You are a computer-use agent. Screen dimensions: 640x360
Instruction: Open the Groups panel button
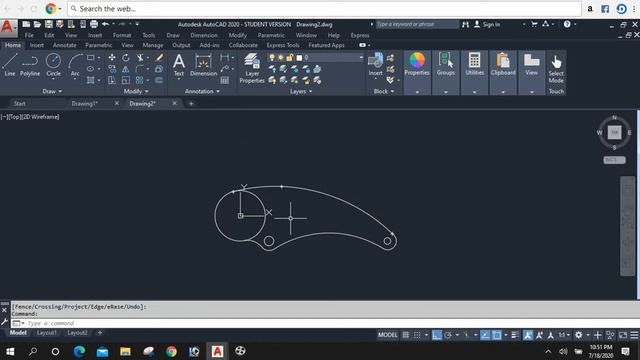(446, 64)
